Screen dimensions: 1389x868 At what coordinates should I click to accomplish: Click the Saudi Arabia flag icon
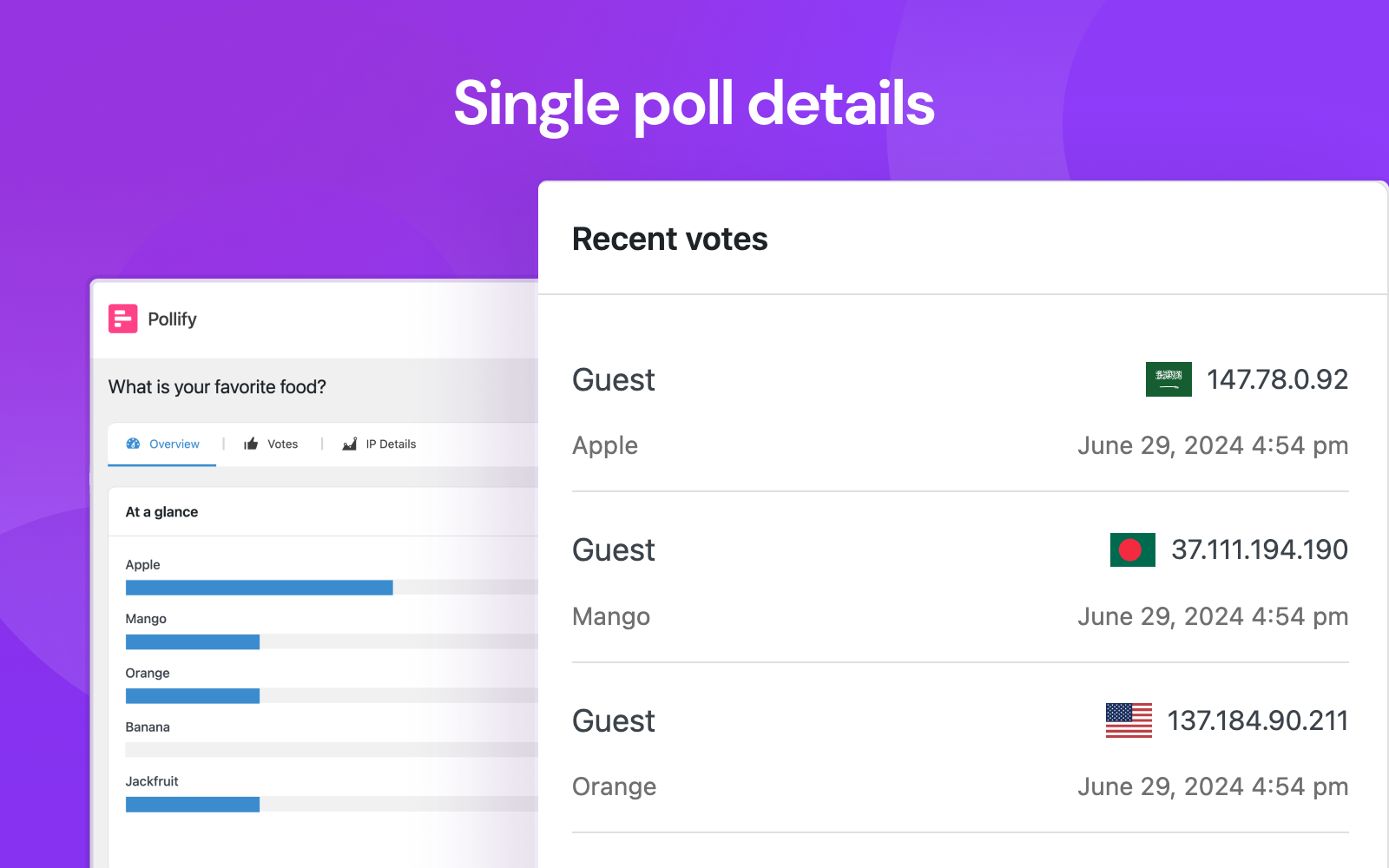click(x=1168, y=379)
